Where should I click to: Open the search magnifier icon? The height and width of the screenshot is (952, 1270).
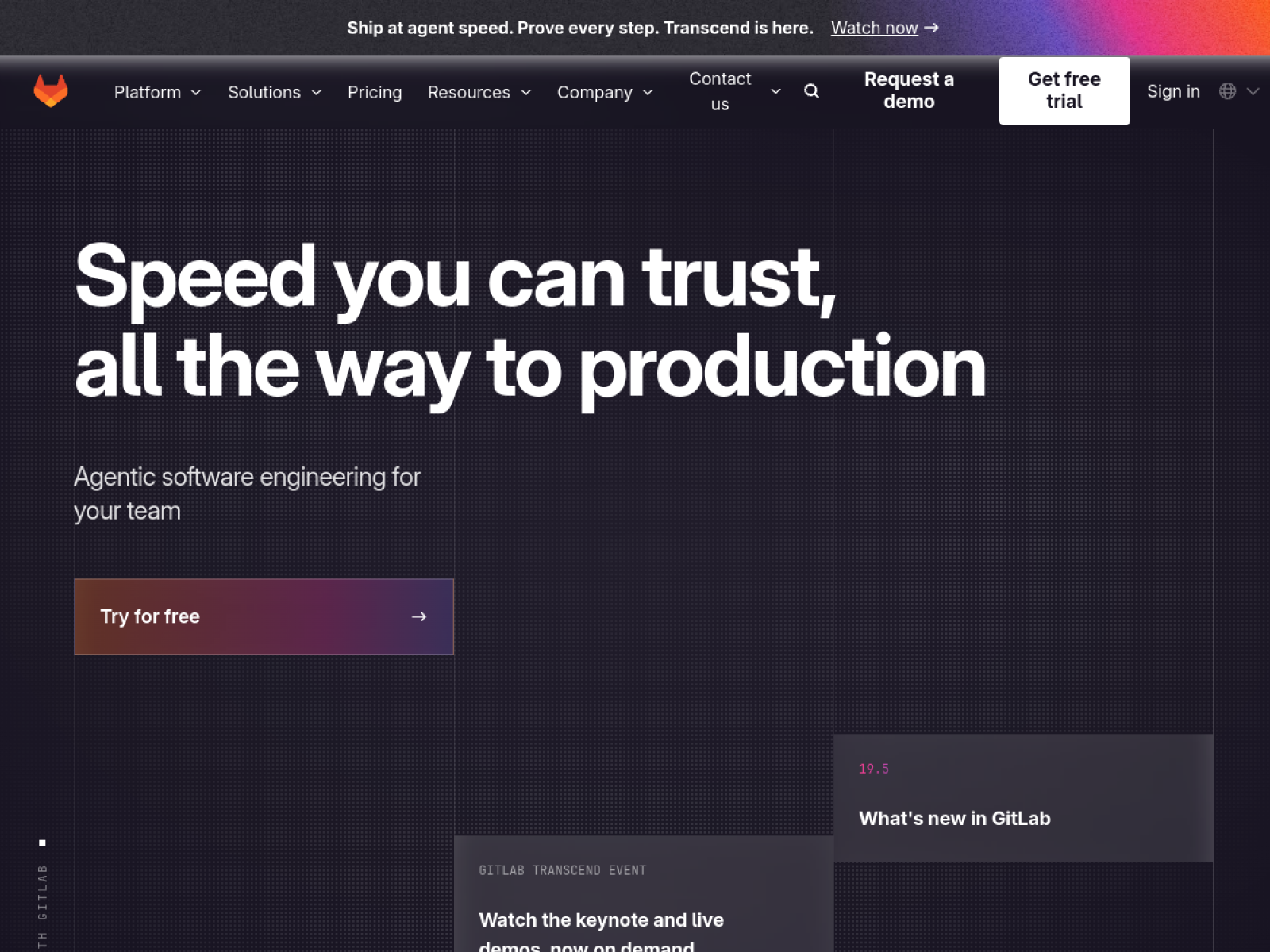point(811,91)
